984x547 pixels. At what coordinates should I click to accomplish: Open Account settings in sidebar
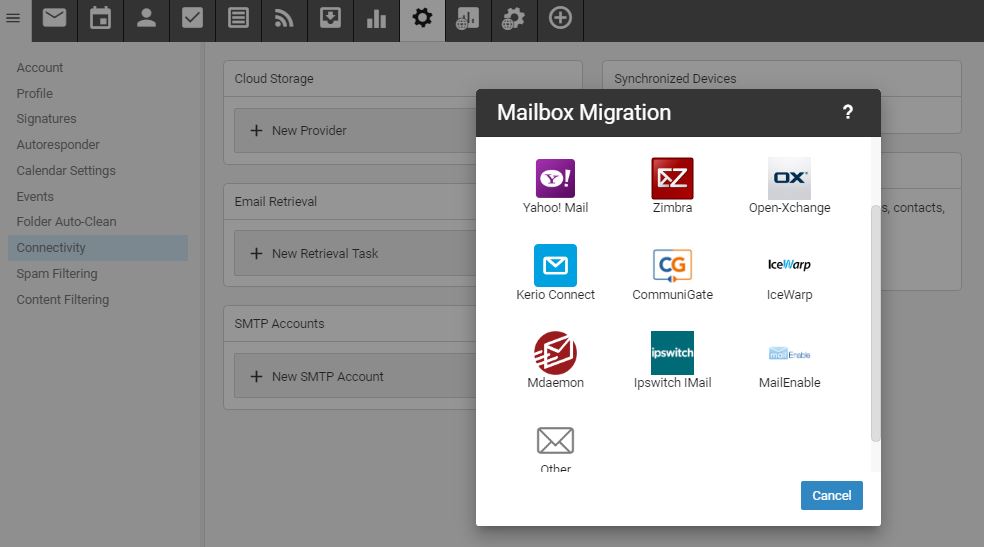coord(40,68)
